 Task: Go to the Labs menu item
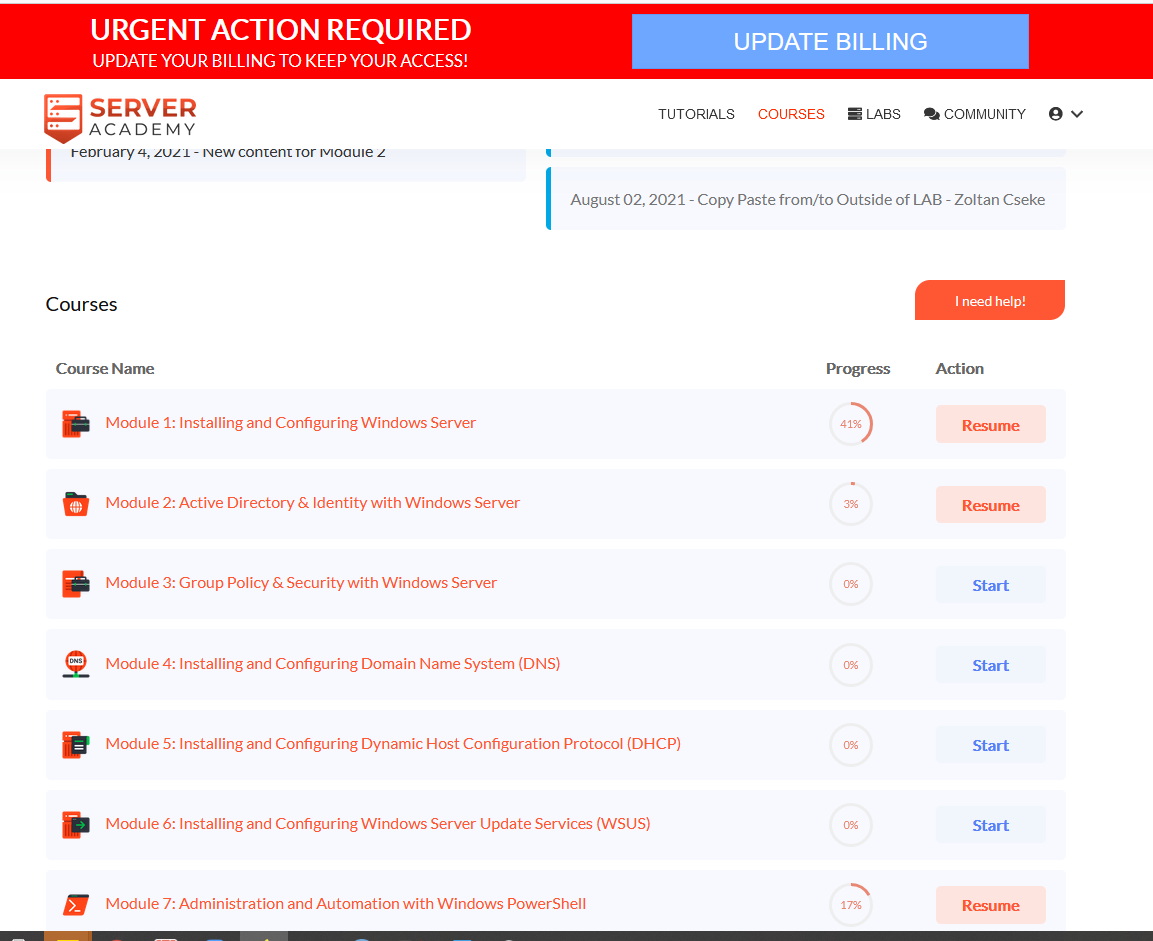(874, 114)
